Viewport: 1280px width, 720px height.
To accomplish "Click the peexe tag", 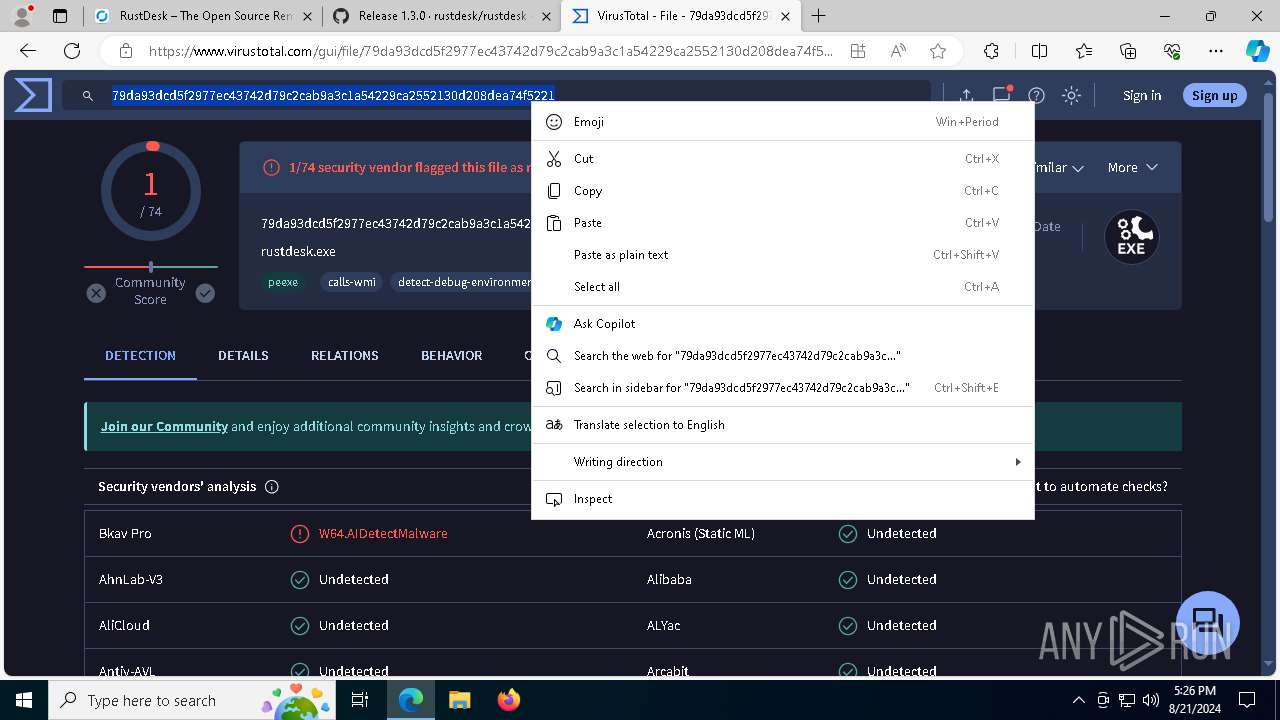I will [x=283, y=282].
